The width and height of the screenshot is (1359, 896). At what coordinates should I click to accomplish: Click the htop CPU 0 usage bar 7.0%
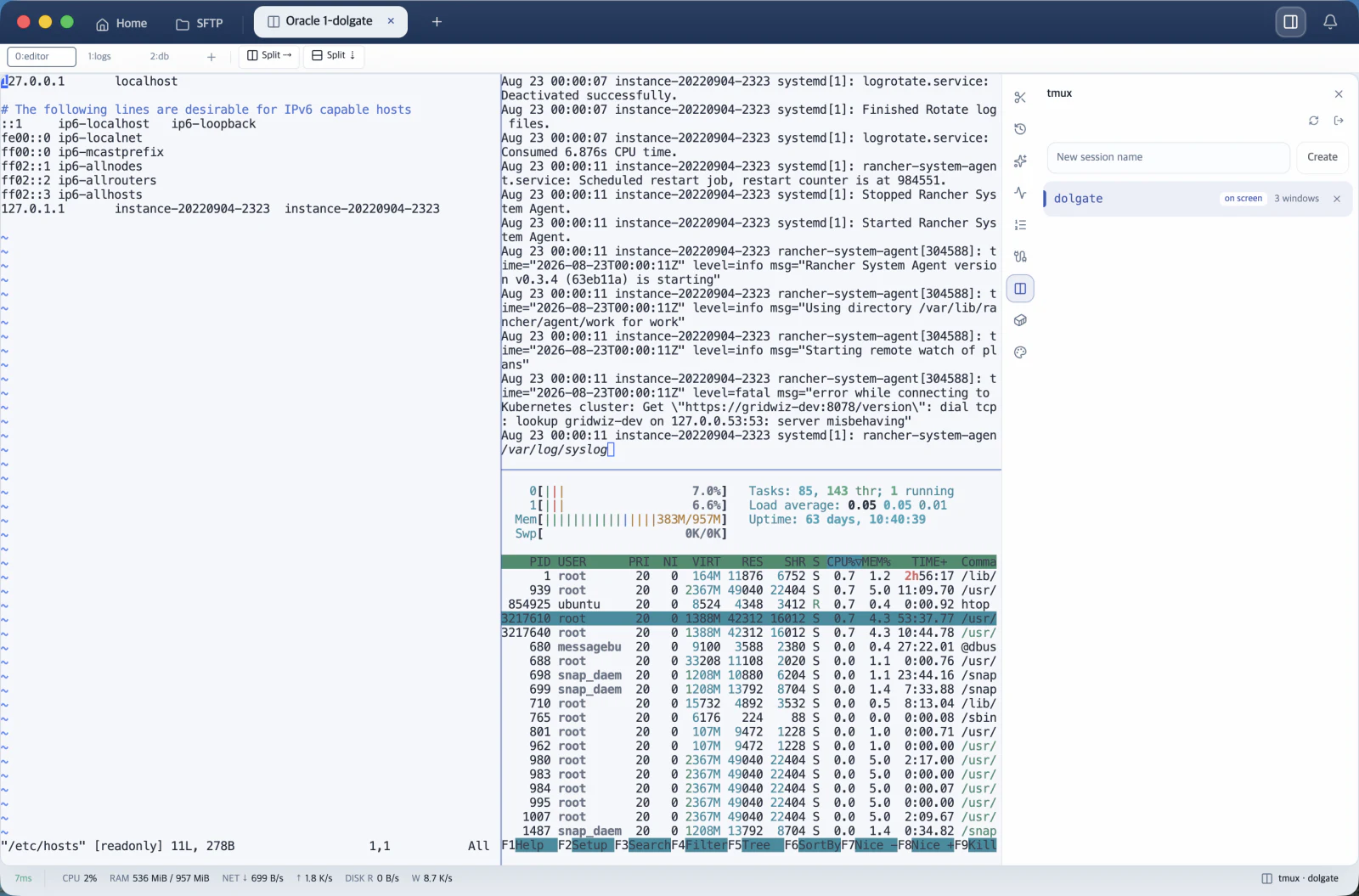[629, 492]
